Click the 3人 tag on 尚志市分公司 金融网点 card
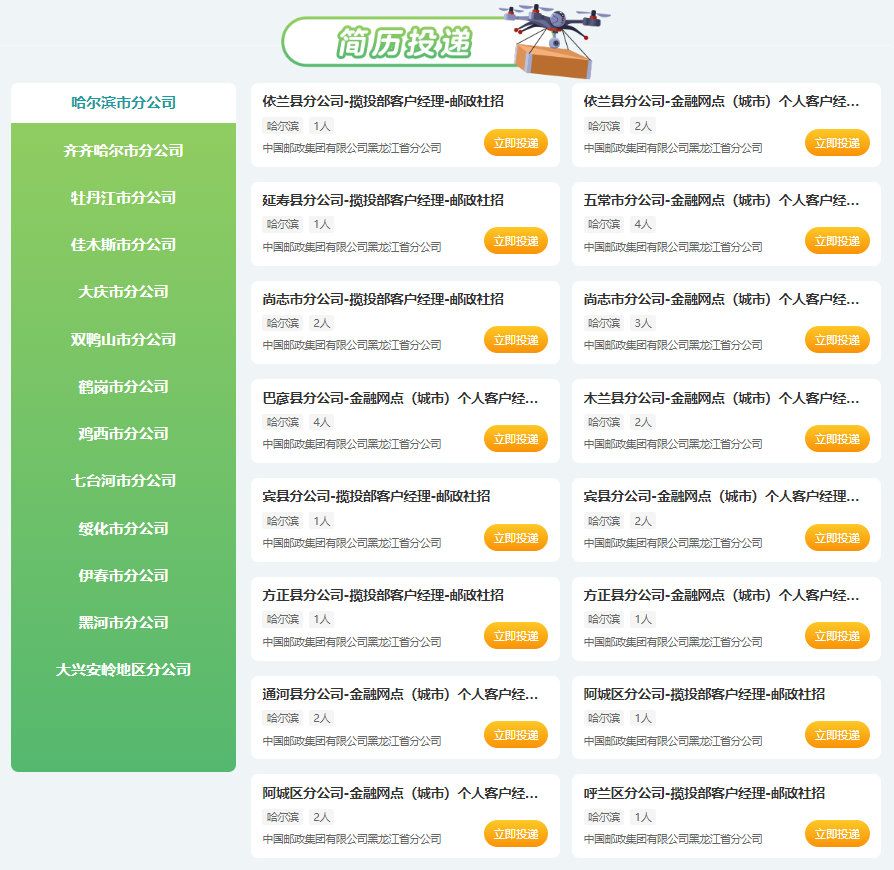 (643, 323)
